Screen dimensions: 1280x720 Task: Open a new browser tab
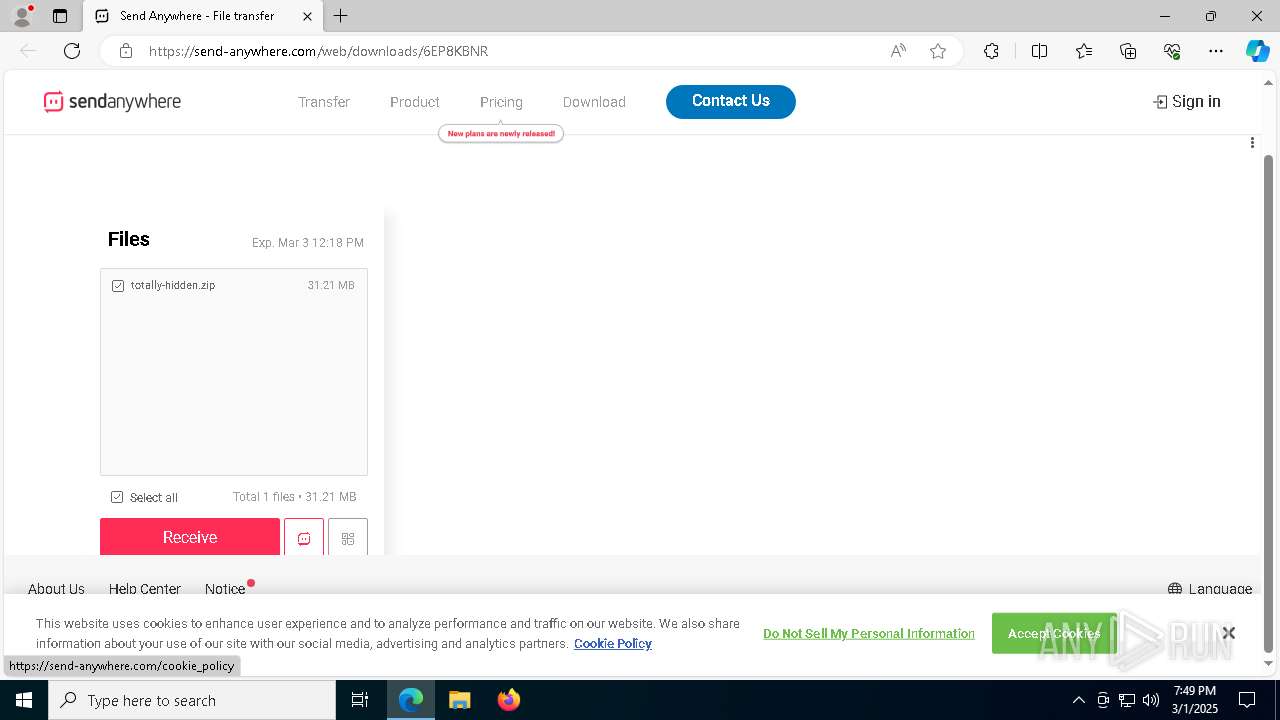(x=341, y=16)
